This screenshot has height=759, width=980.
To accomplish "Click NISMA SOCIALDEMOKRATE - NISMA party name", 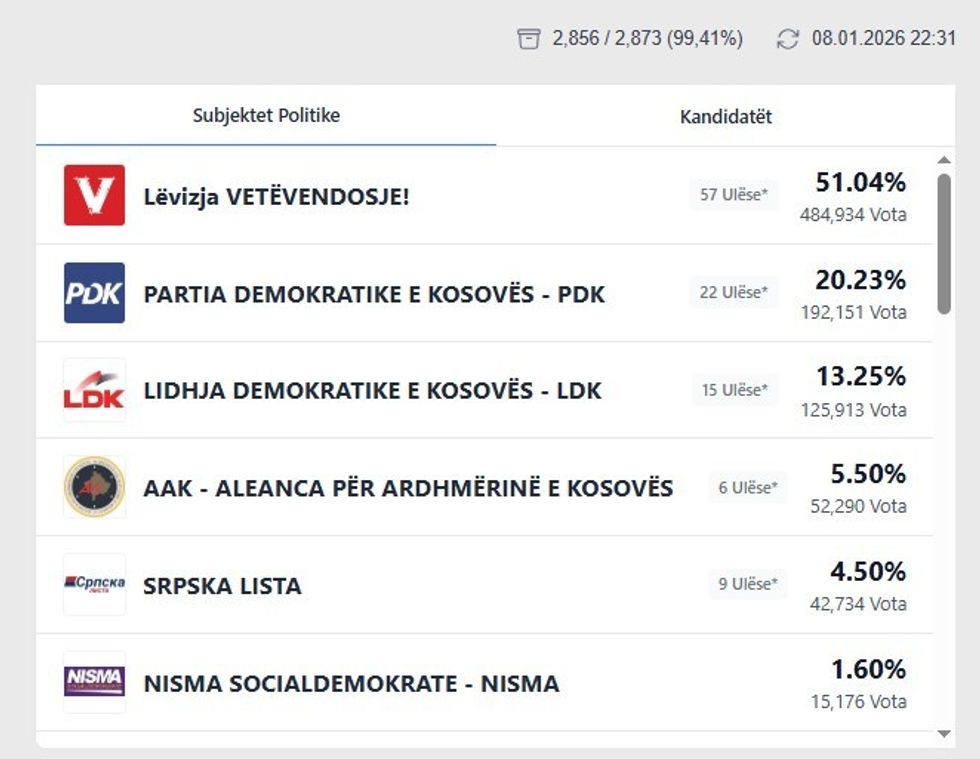I will 351,684.
